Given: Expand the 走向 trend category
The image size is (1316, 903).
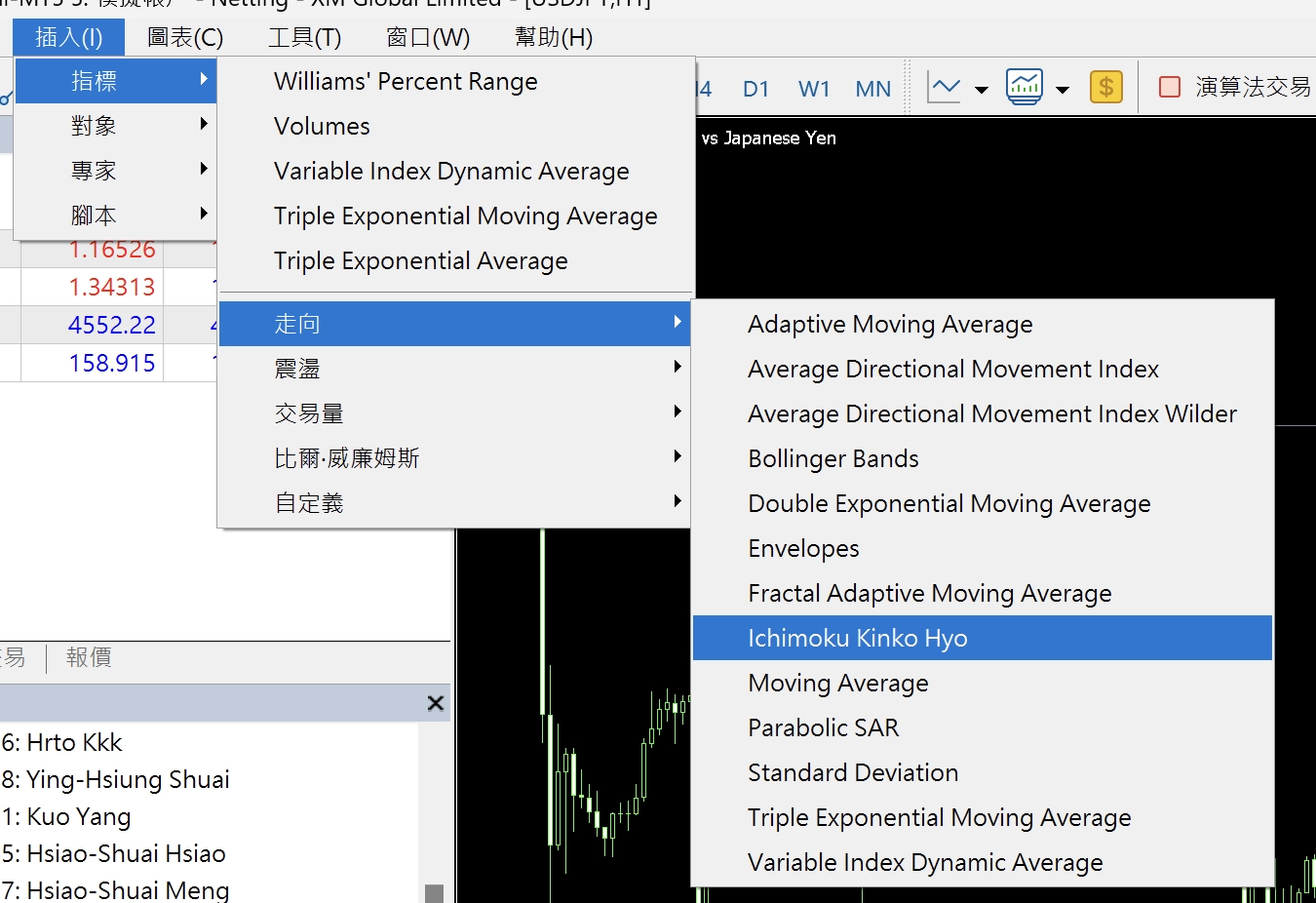Looking at the screenshot, I should tap(456, 324).
